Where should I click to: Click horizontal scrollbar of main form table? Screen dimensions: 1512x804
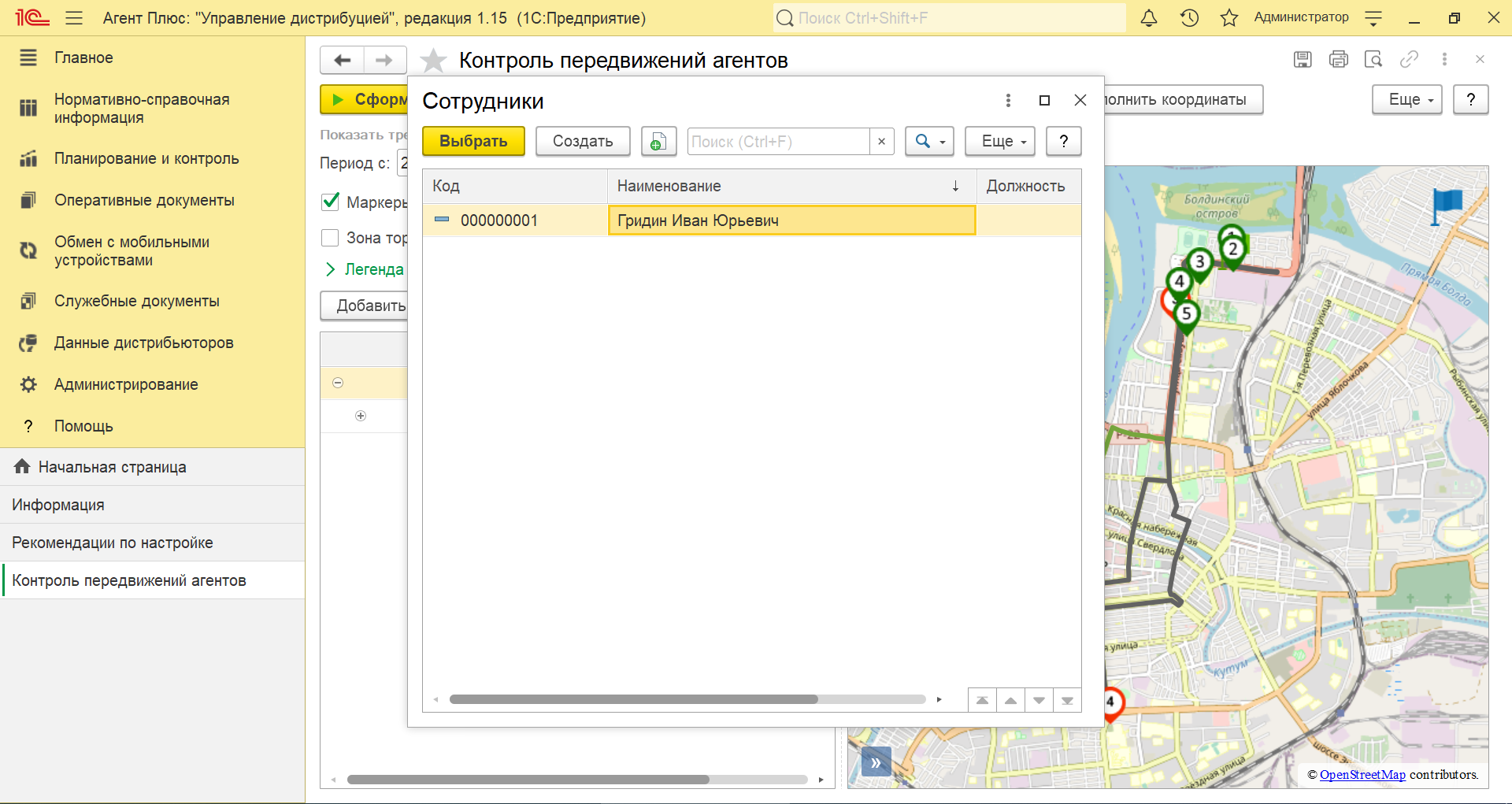click(x=528, y=780)
